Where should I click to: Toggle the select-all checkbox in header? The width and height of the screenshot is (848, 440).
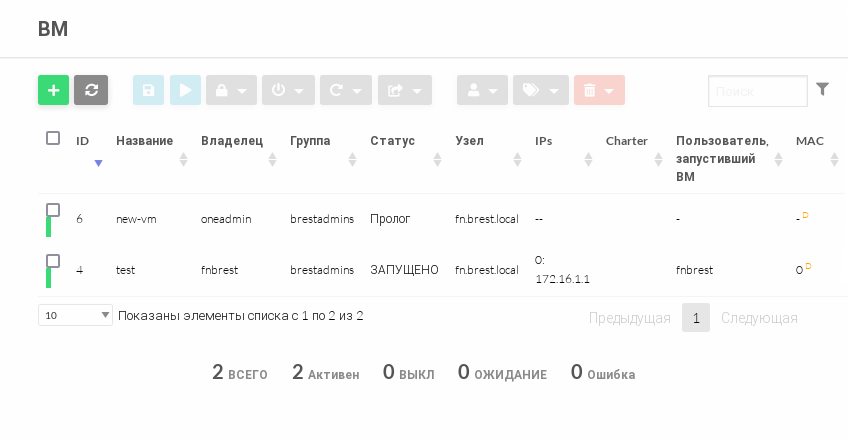click(x=53, y=139)
